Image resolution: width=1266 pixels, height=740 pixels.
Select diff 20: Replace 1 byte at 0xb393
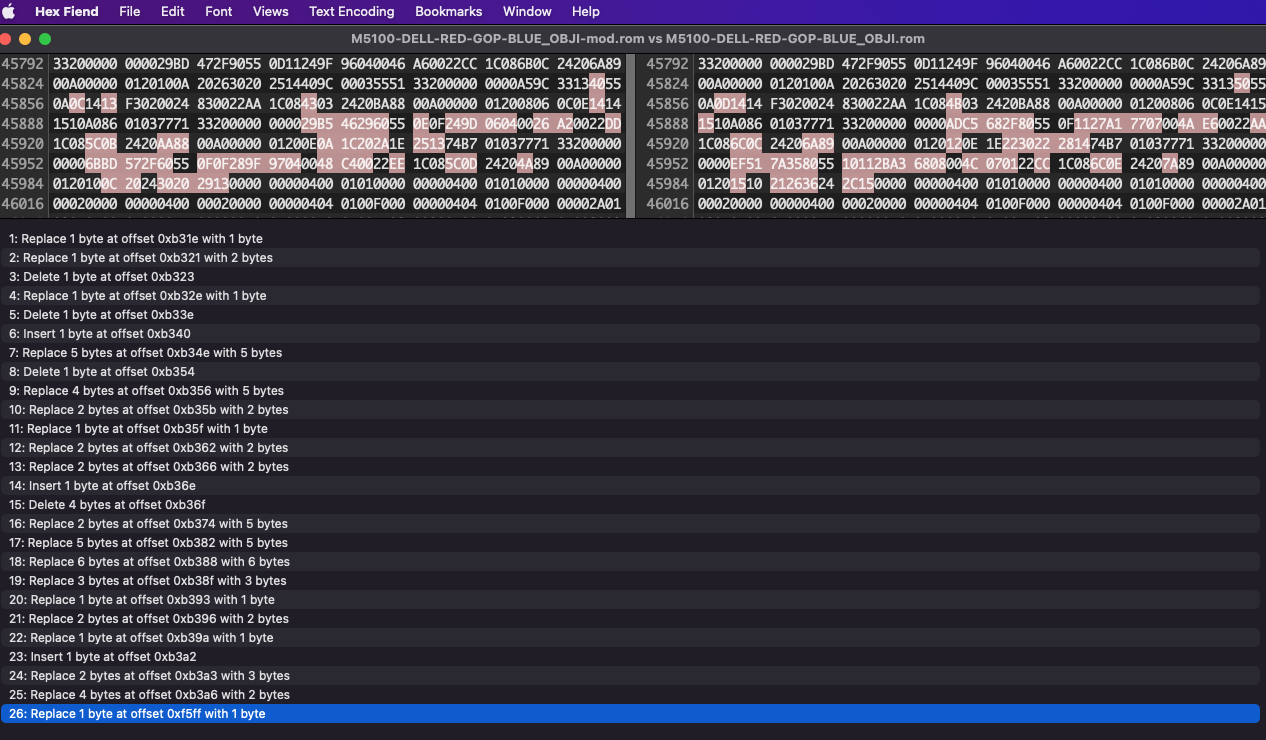point(630,600)
